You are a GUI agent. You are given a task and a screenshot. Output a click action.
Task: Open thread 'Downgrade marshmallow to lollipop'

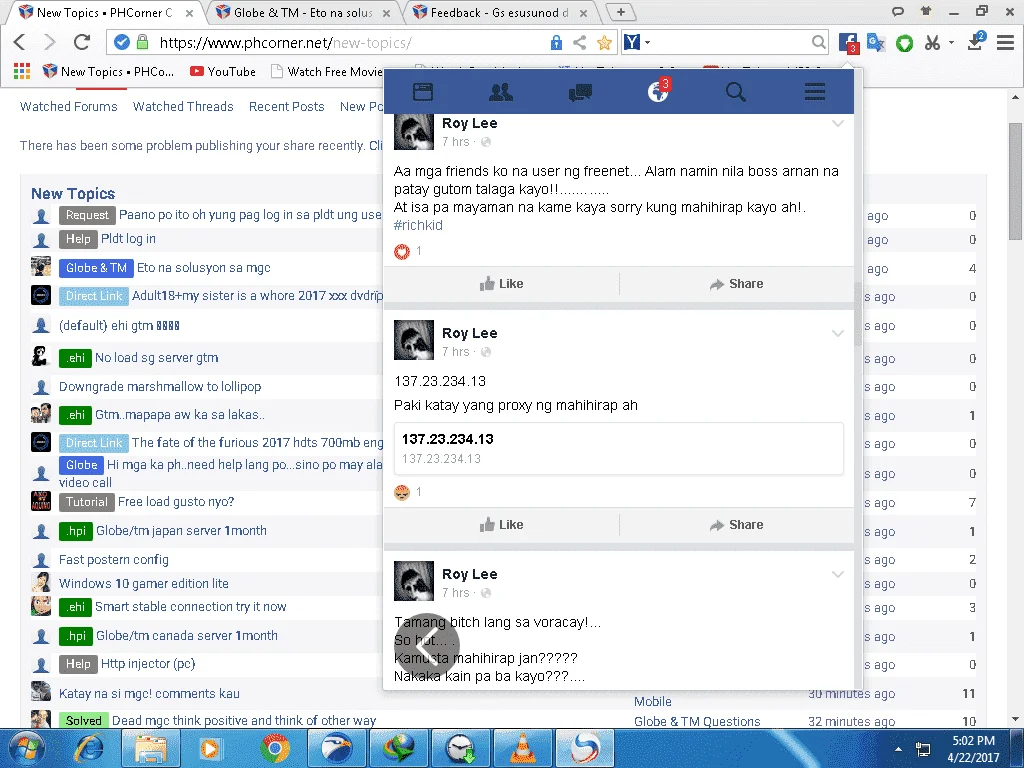[x=160, y=387]
